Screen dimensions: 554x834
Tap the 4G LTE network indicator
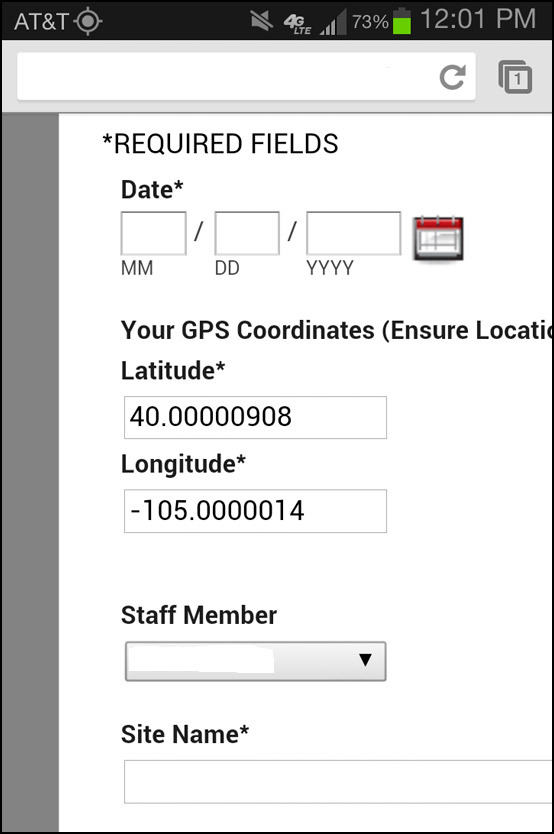pyautogui.click(x=298, y=23)
